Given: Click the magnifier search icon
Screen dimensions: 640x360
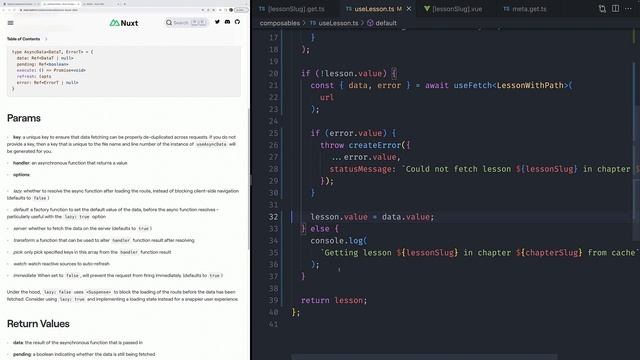Looking at the screenshot, I should 169,23.
